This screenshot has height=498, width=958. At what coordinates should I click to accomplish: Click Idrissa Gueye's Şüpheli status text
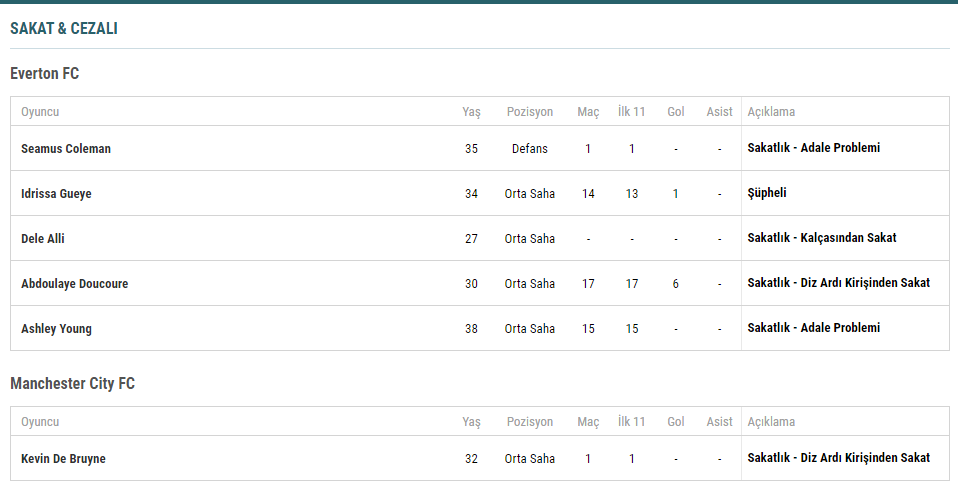pyautogui.click(x=767, y=193)
